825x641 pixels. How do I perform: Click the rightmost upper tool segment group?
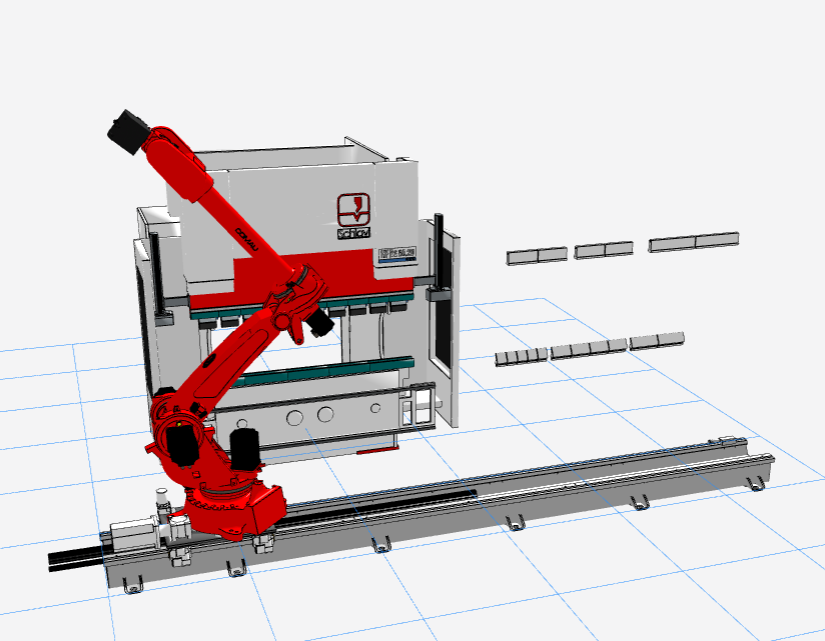pos(693,242)
